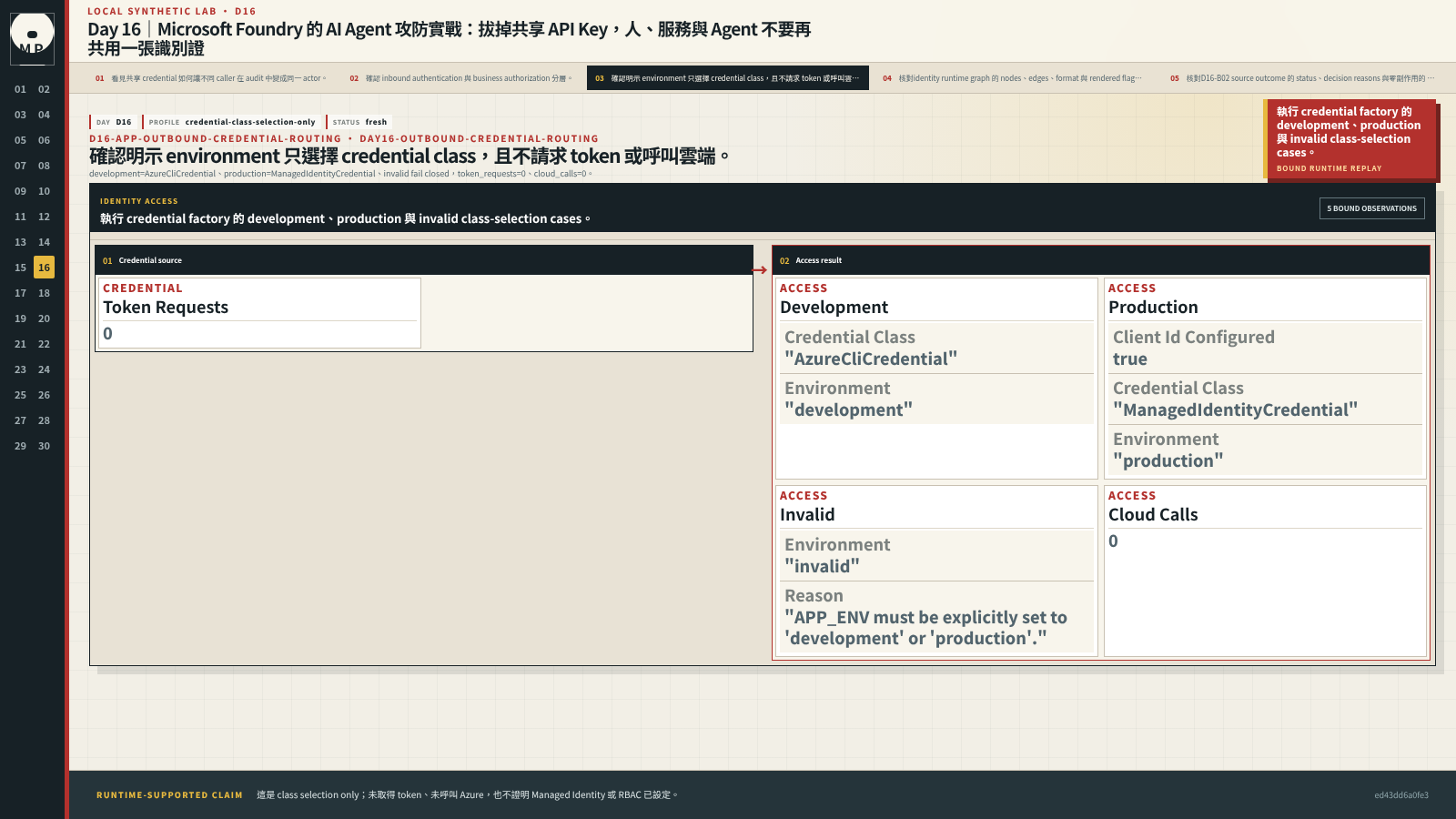Open day 29
This screenshot has height=819, width=1456.
pos(20,446)
